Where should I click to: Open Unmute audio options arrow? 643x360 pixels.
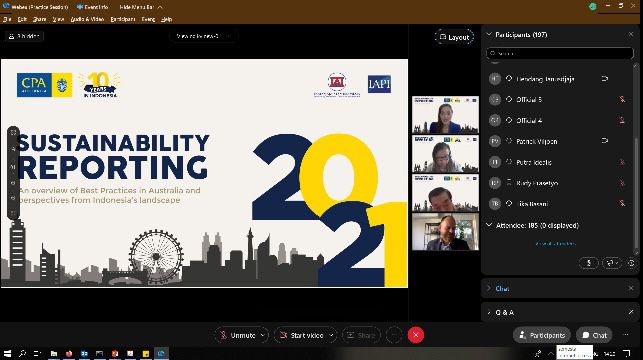coord(263,335)
